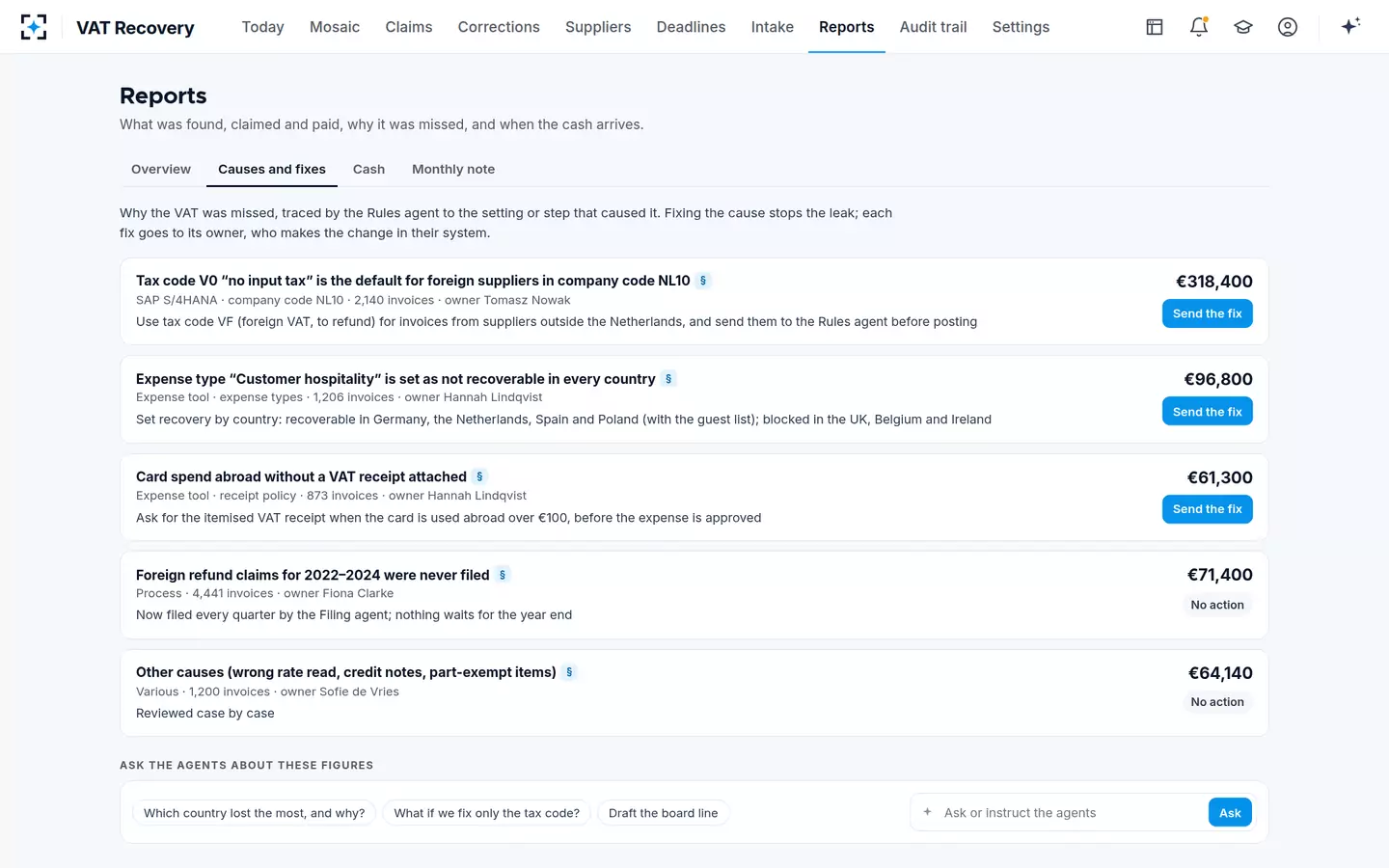Screen dimensions: 1389x868
Task: Open the Deadlines tab
Action: tap(691, 27)
